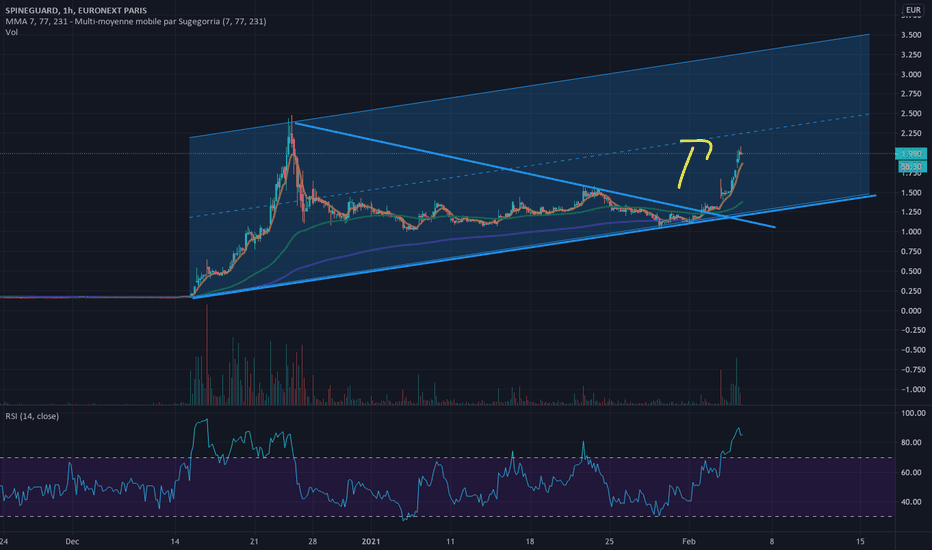This screenshot has height=550, width=932.
Task: Click the 2.500 price axis label
Action: pos(911,114)
